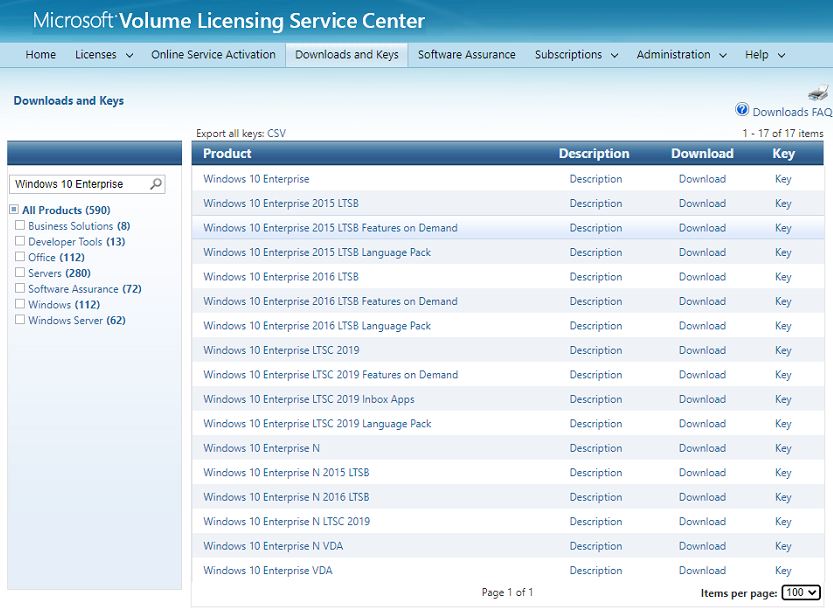Open the Licenses menu dropdown
Viewport: 833px width, 616px height.
tap(104, 55)
